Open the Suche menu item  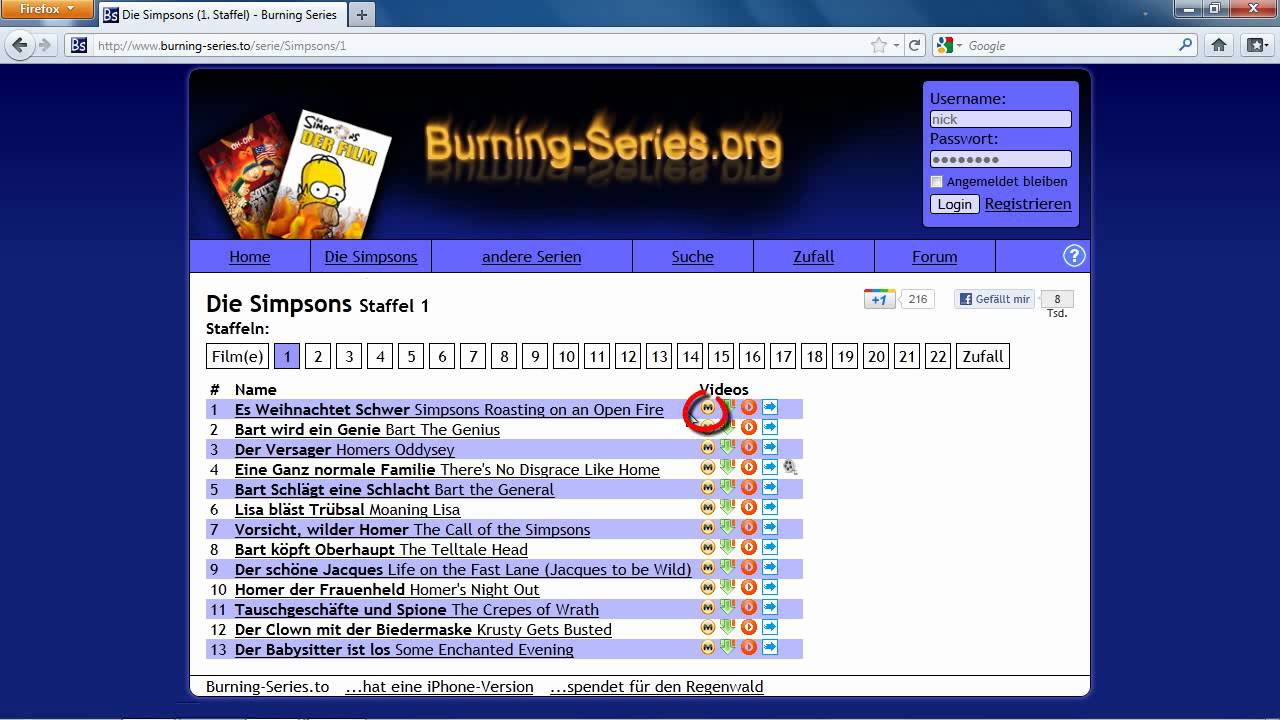point(692,257)
